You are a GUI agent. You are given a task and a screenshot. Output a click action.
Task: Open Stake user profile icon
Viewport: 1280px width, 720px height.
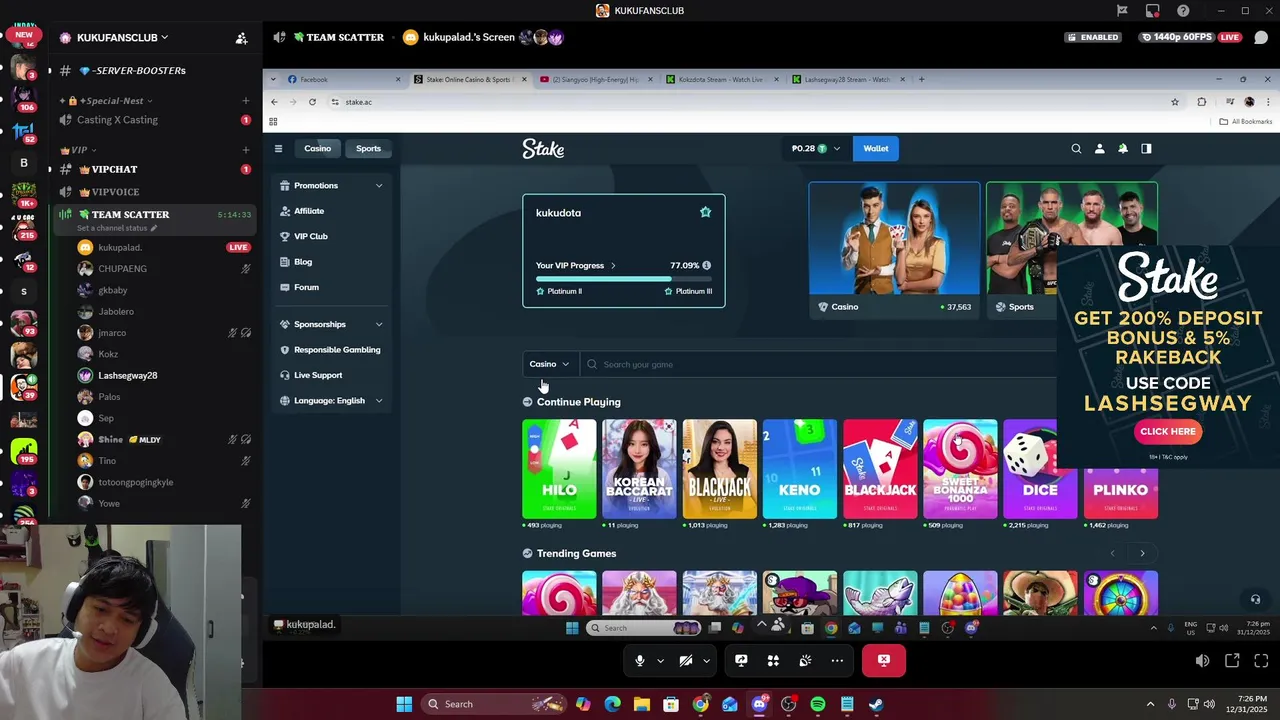point(1099,148)
